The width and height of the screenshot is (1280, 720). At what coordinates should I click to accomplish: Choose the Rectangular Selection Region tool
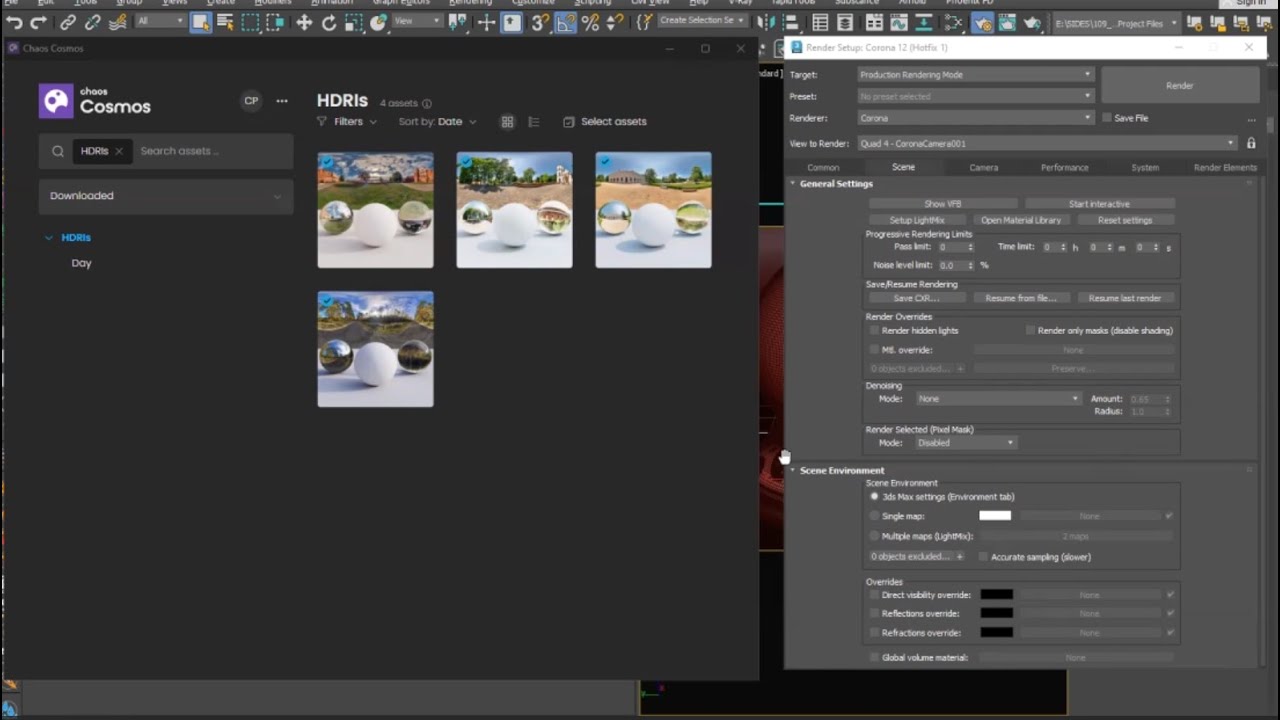(250, 22)
